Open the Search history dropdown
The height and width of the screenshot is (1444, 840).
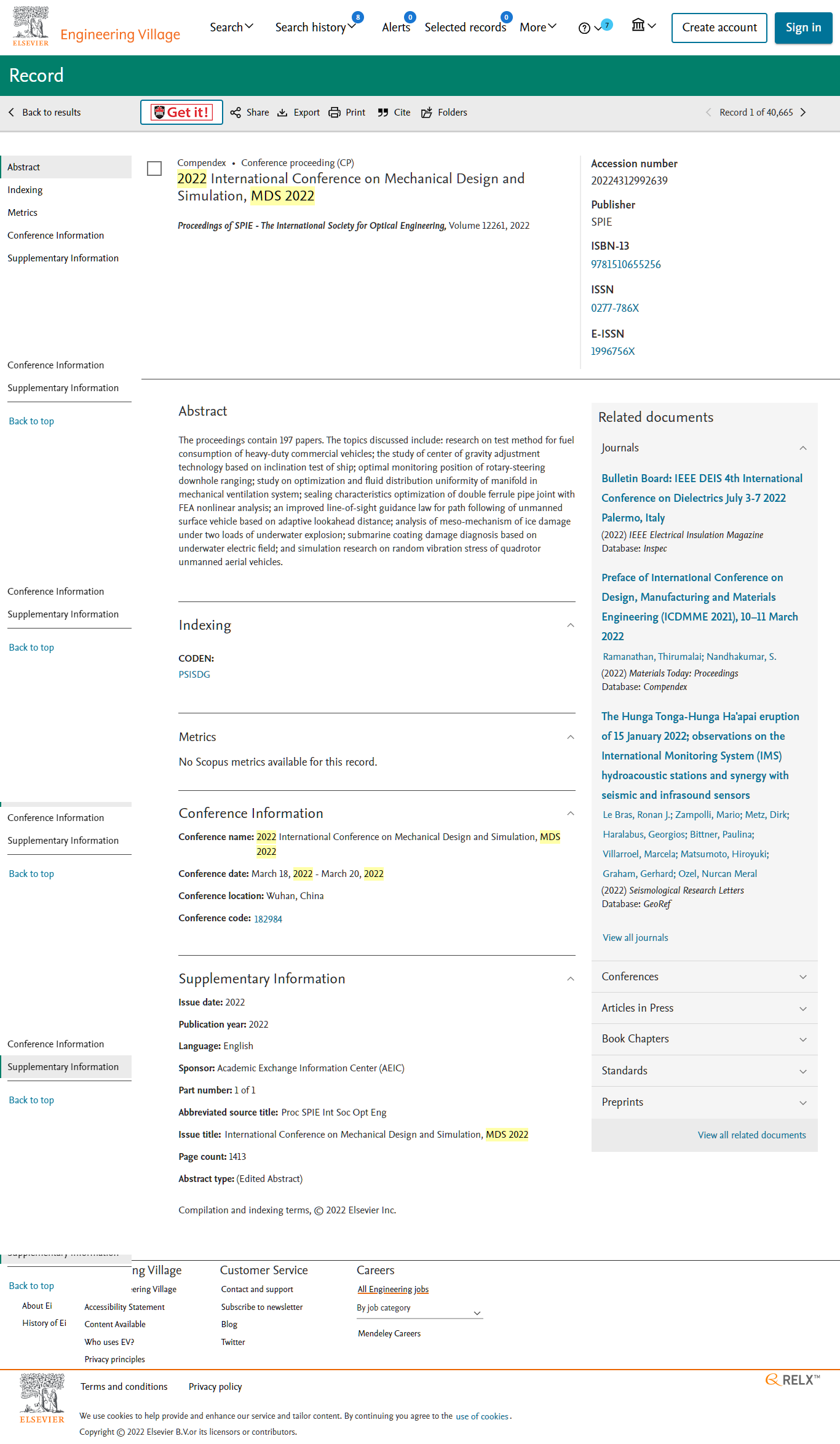tap(315, 27)
